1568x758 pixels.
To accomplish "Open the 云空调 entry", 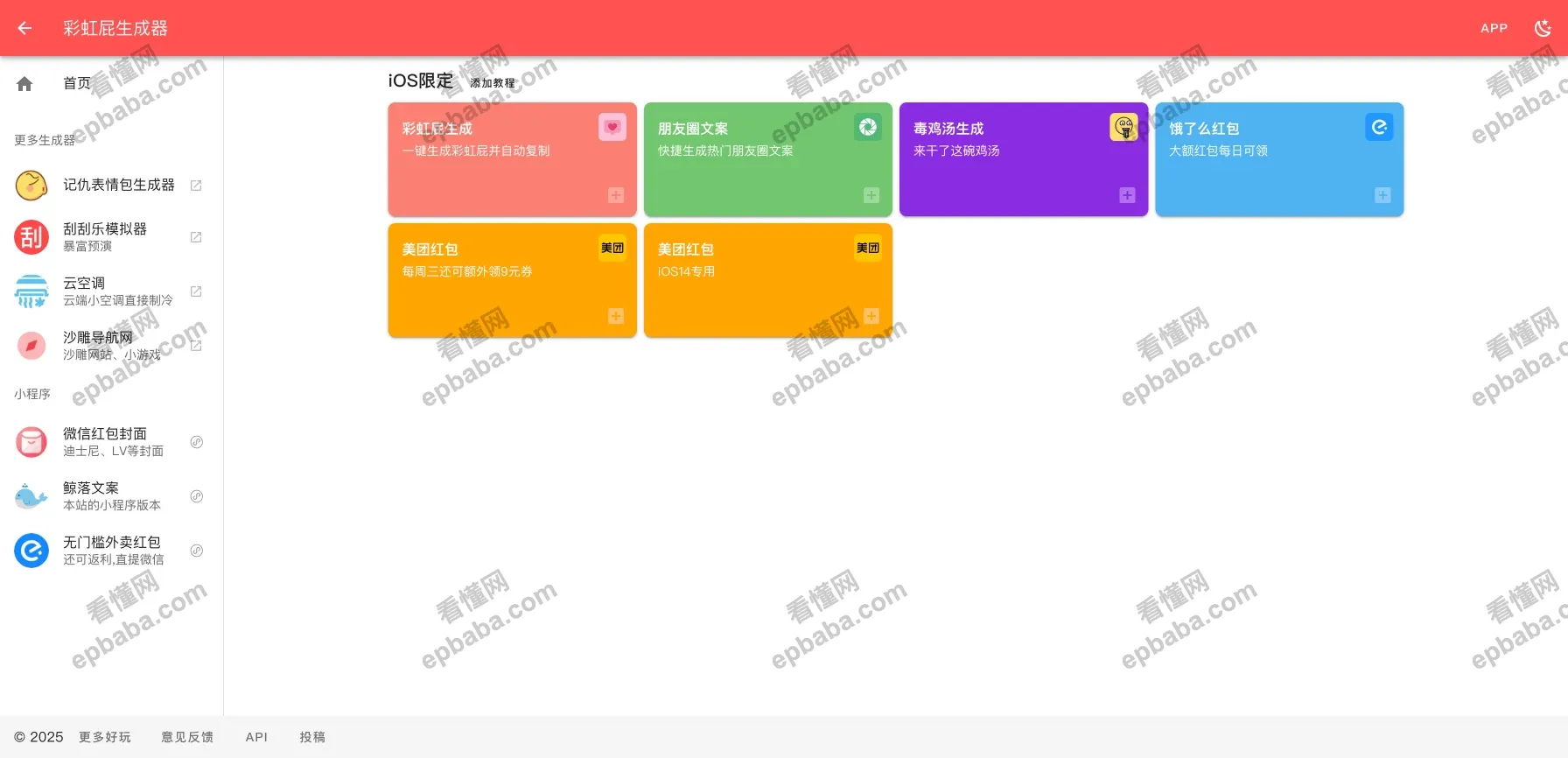I will point(112,291).
